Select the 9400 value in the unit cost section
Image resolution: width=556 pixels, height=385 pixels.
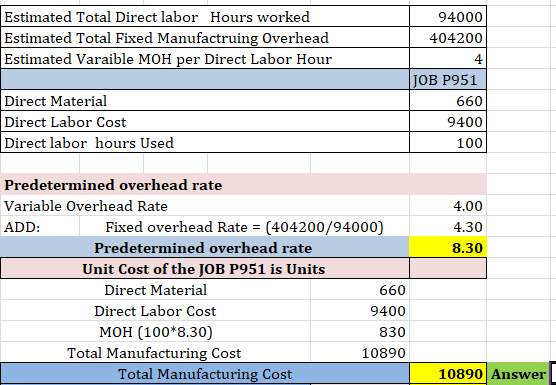360,311
